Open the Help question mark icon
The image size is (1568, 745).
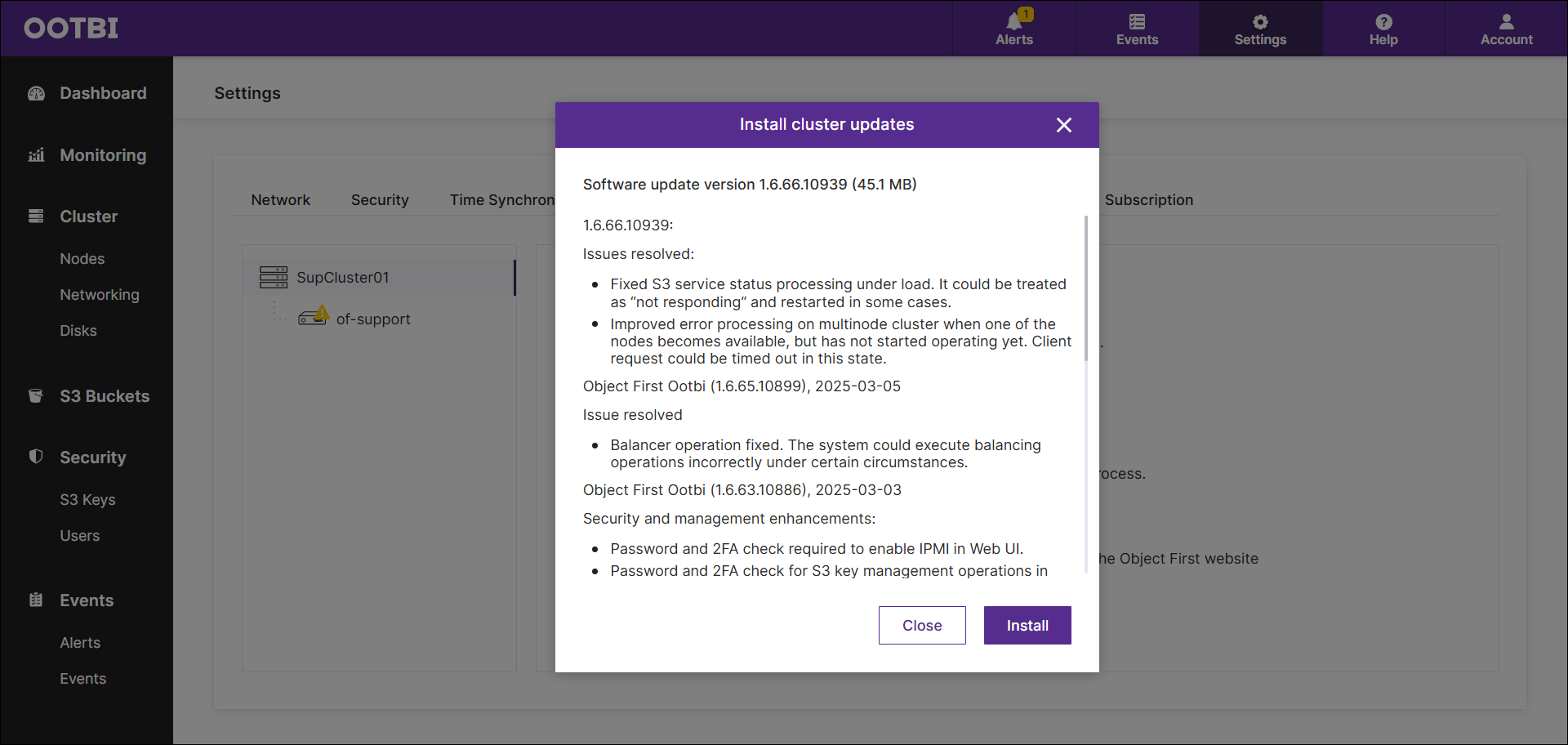pos(1383,22)
